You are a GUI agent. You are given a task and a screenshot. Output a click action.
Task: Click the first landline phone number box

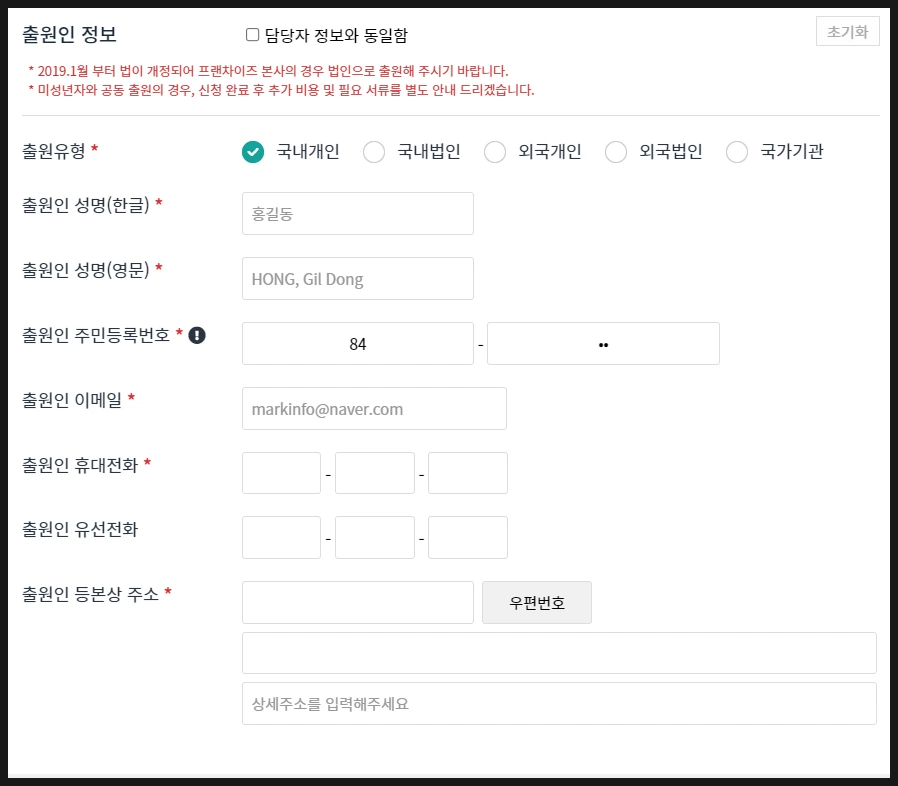(281, 537)
